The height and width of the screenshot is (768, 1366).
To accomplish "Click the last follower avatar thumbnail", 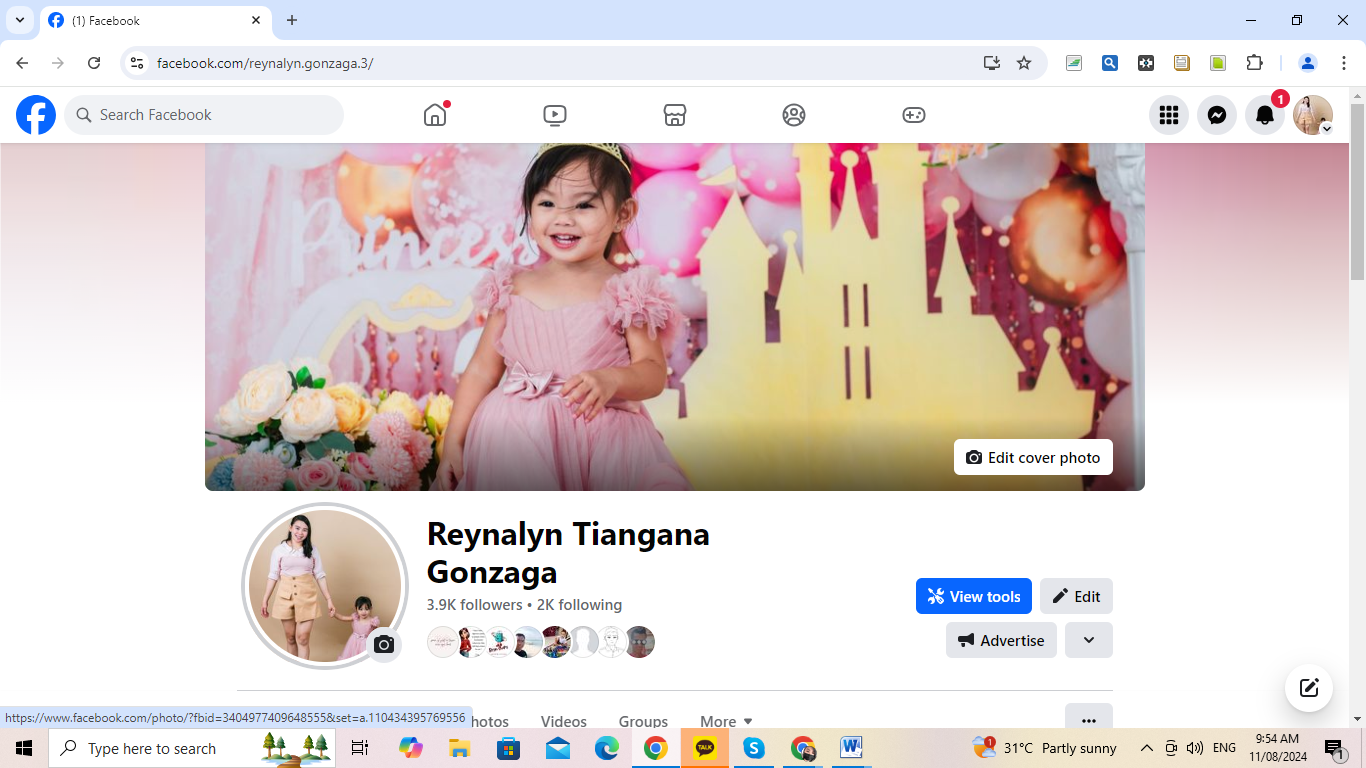I will pos(640,642).
